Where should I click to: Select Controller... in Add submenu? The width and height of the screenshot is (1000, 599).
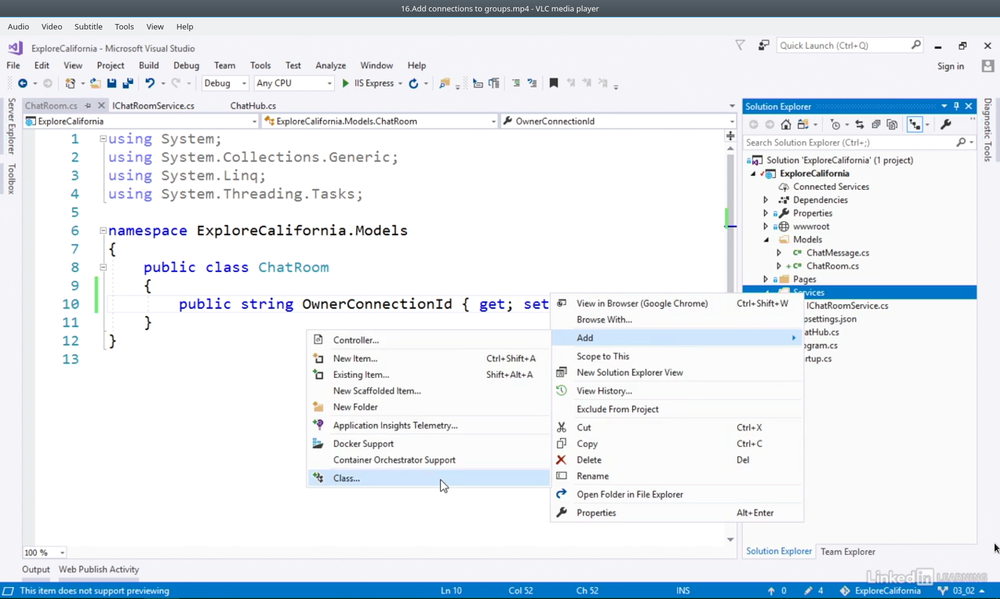[x=429, y=341]
